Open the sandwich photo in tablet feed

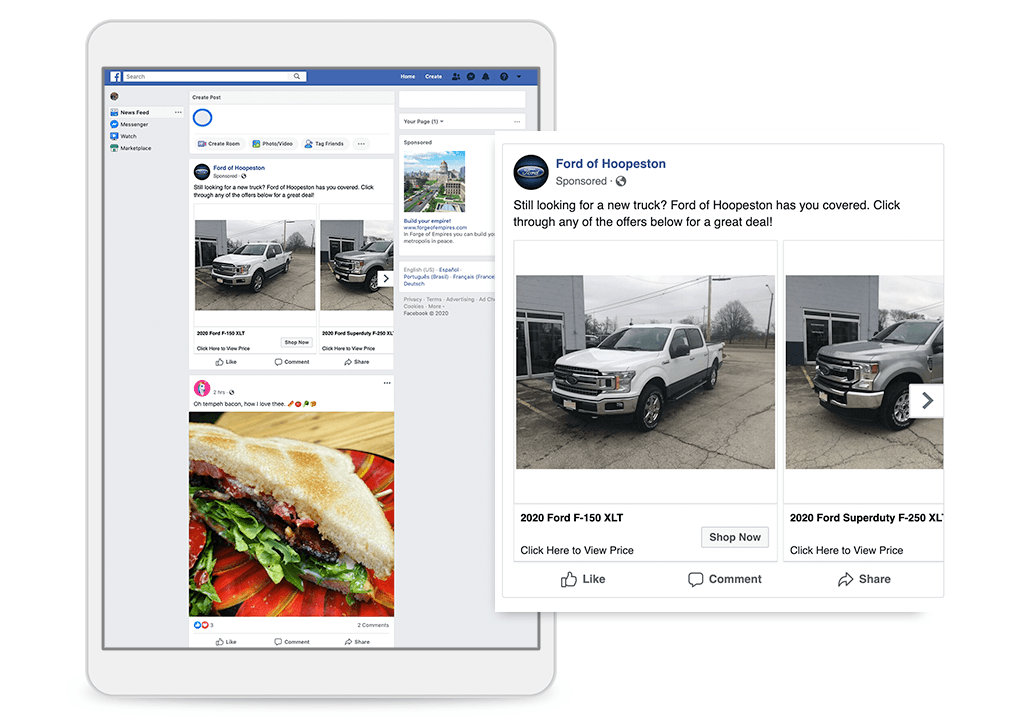[291, 514]
